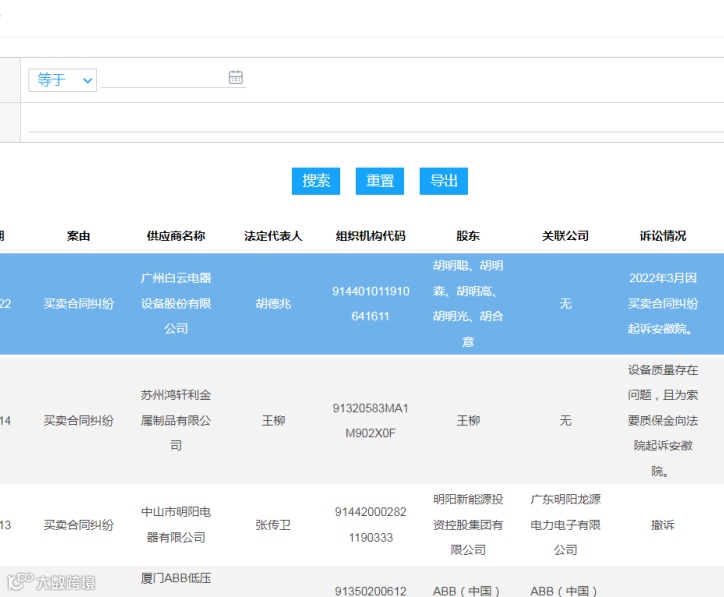Click the legal representative 胡德兆 cell
Viewport: 724px width, 597px height.
pos(273,303)
